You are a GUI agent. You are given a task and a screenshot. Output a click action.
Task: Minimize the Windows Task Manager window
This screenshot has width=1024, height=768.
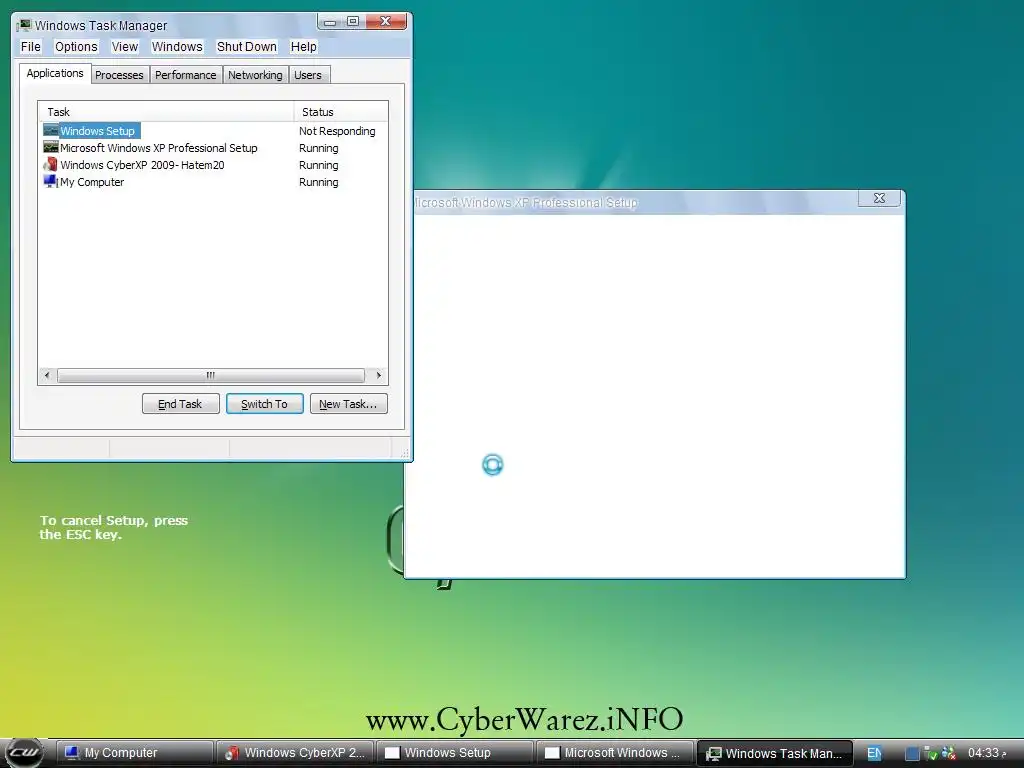tap(330, 22)
